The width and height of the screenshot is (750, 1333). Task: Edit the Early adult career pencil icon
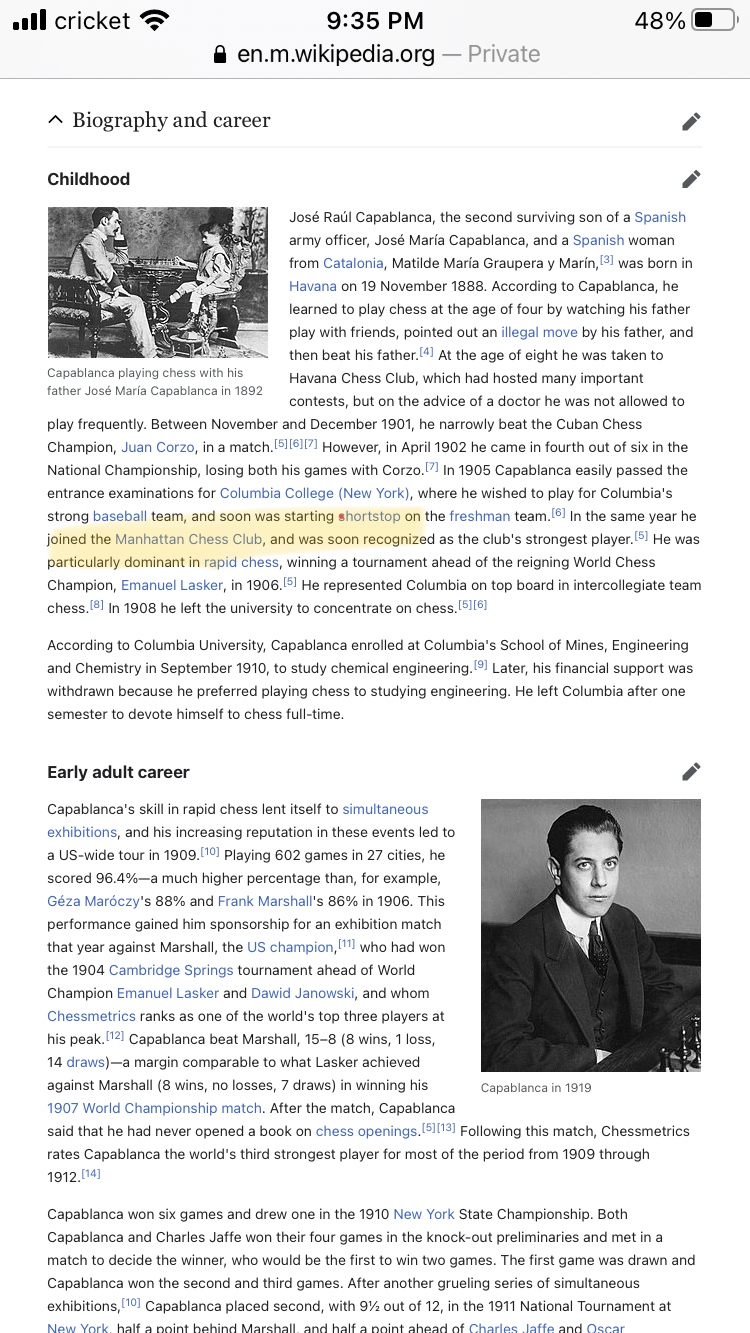[x=691, y=772]
